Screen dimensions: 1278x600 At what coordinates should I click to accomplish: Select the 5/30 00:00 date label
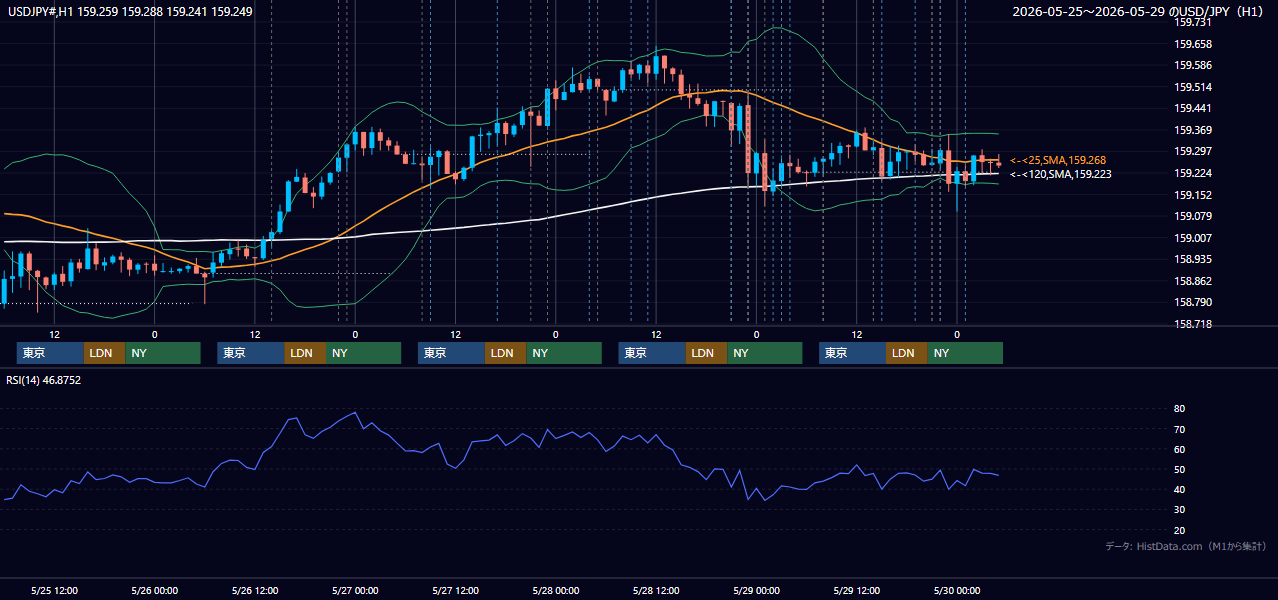957,590
